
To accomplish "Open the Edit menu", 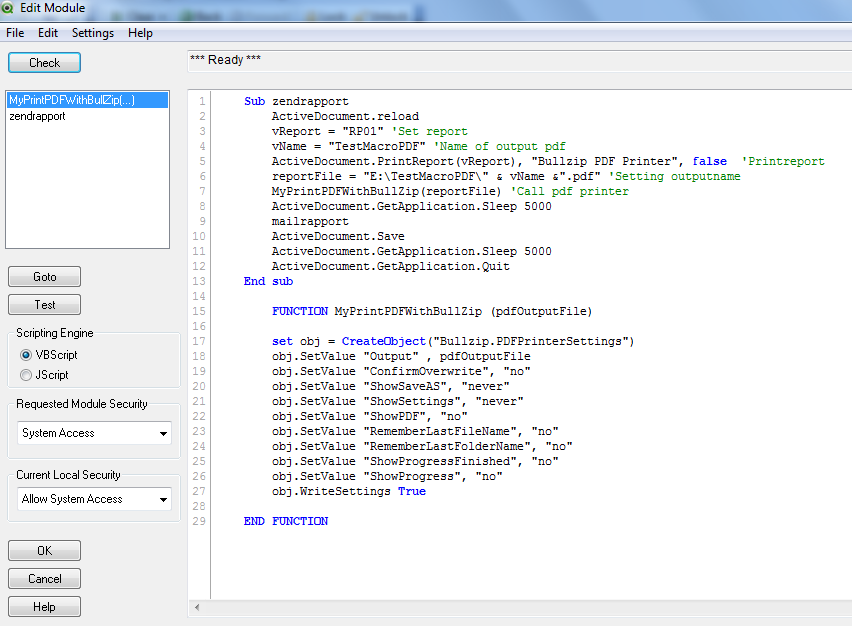I will pos(48,33).
